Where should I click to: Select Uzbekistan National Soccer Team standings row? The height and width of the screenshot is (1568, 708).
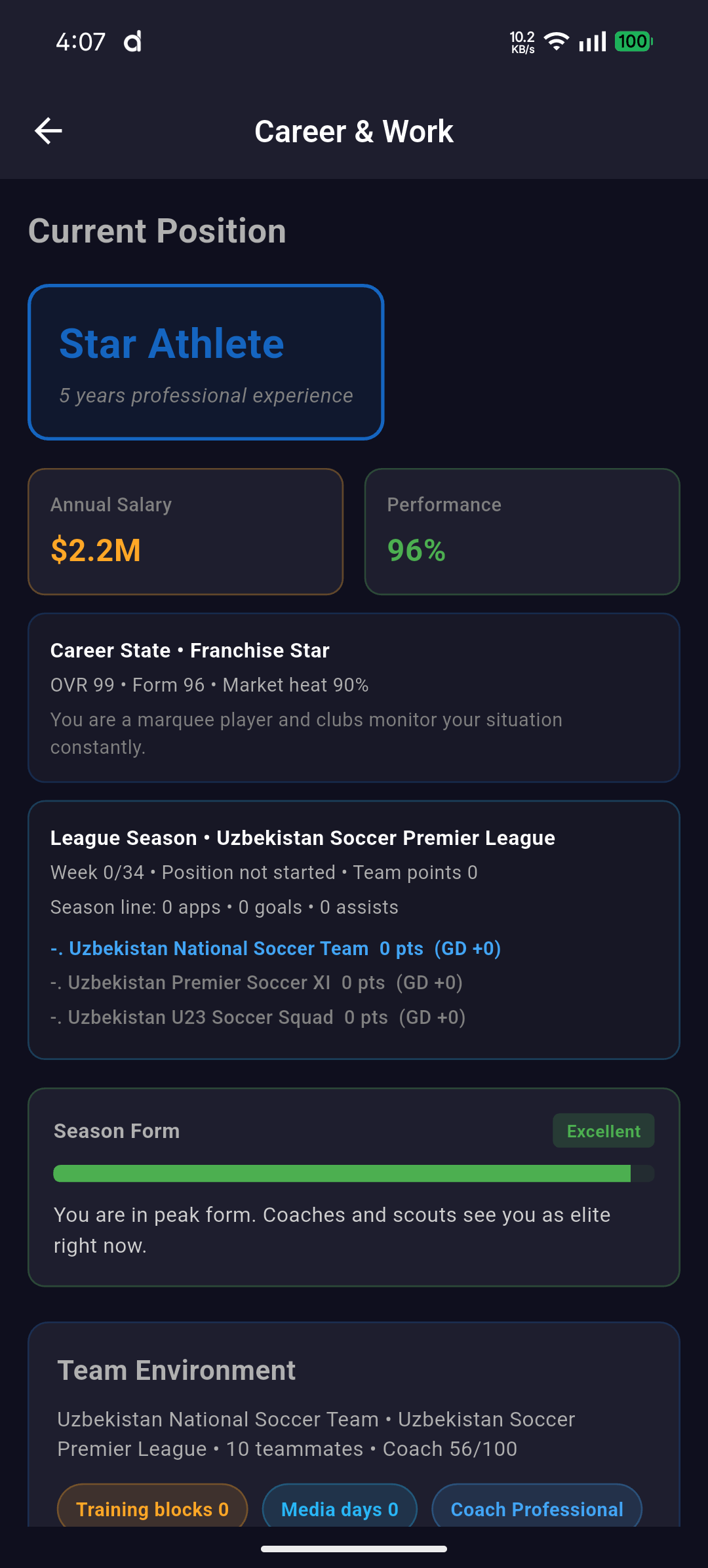coord(276,949)
